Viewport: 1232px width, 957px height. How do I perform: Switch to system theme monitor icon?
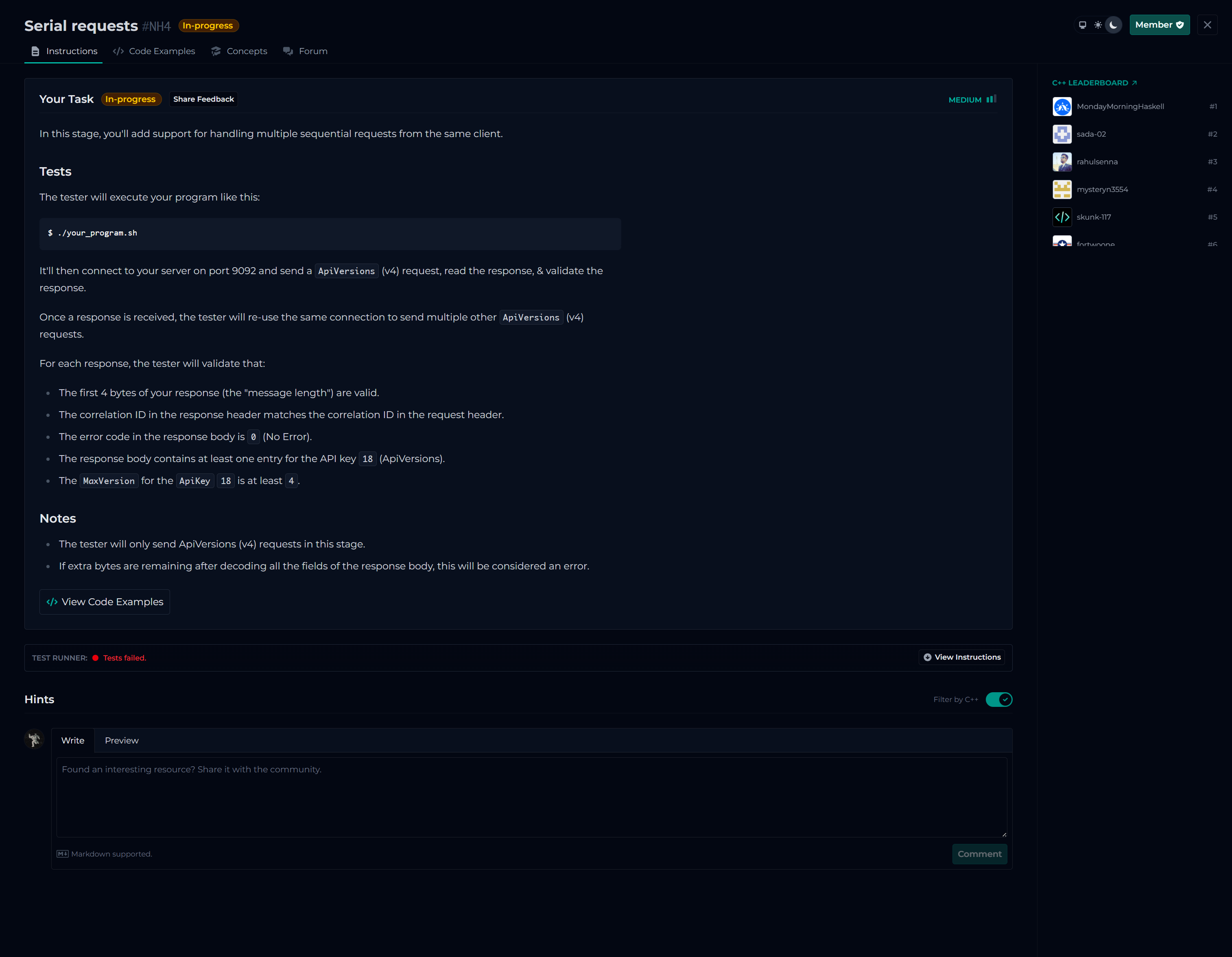1082,25
